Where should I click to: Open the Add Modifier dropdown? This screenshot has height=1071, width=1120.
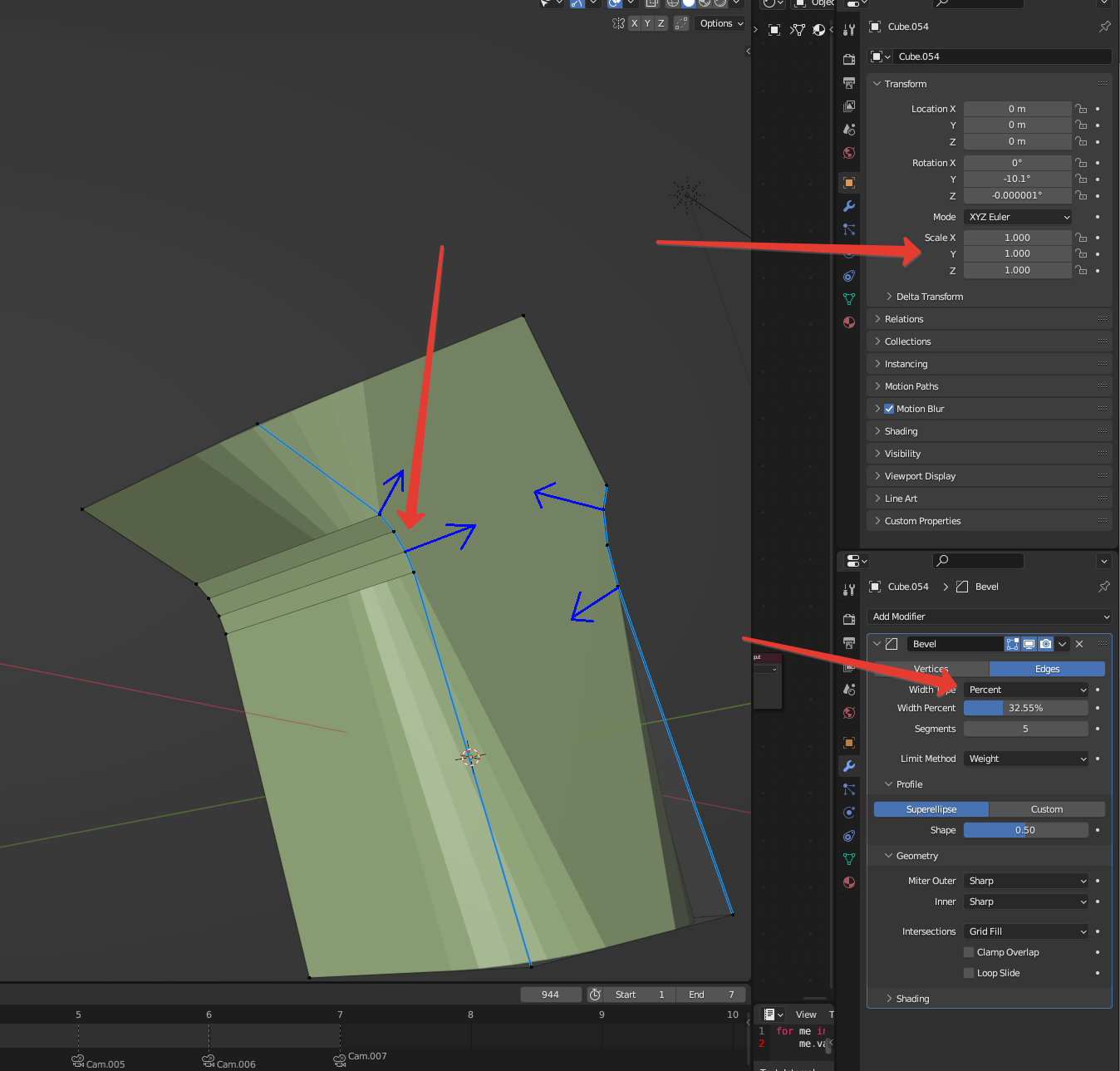(x=989, y=617)
